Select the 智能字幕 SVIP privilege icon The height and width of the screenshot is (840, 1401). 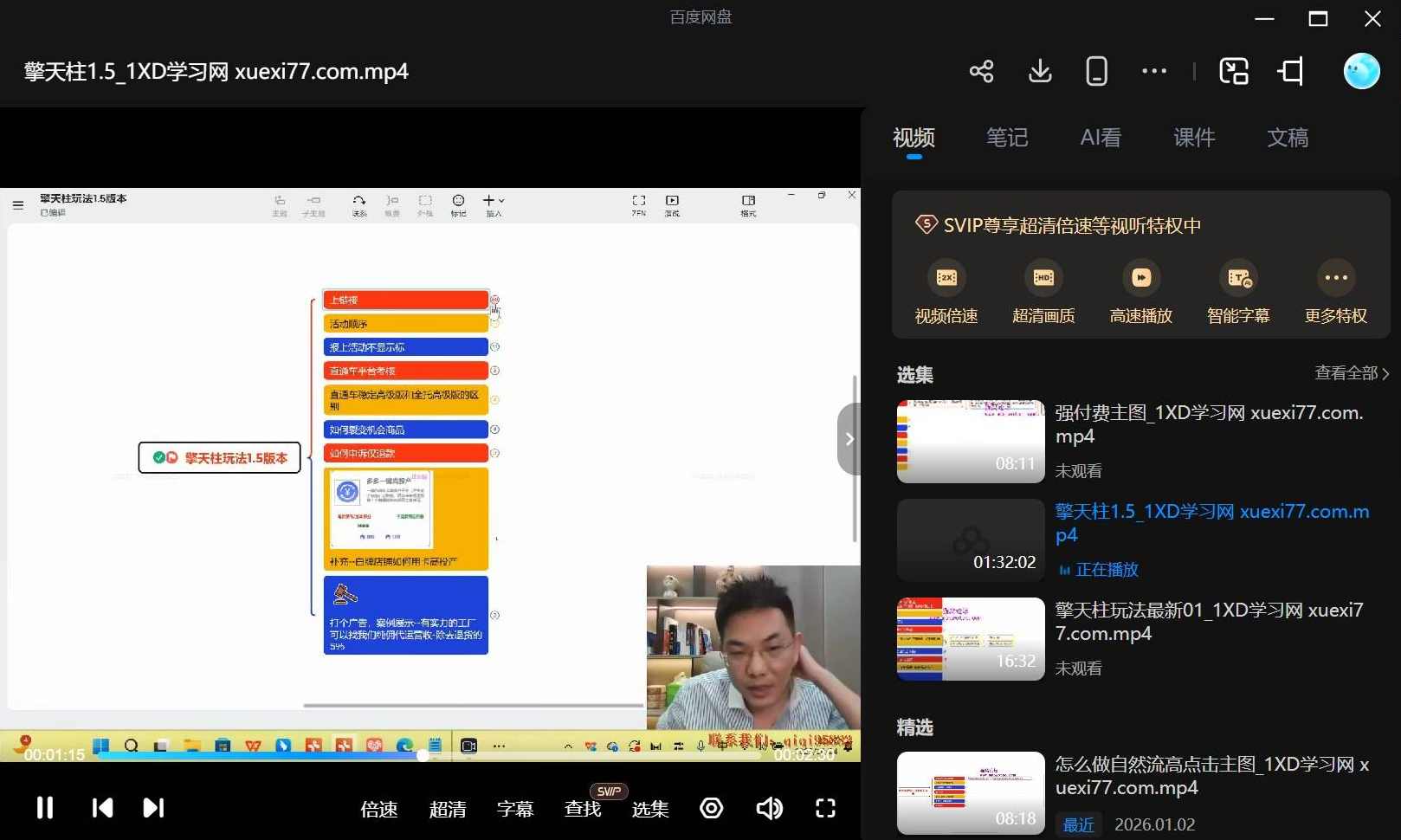point(1238,277)
